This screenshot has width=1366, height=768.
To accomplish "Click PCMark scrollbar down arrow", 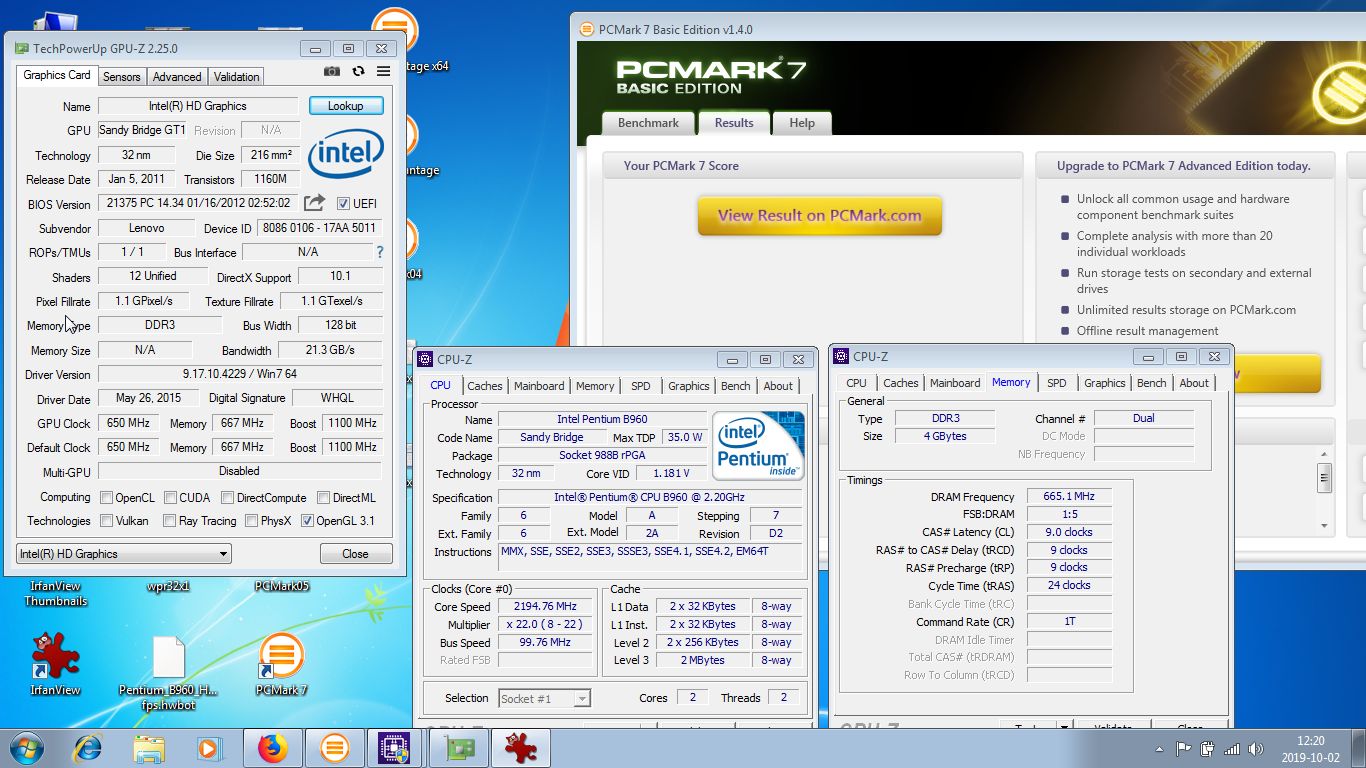I will (x=1324, y=525).
